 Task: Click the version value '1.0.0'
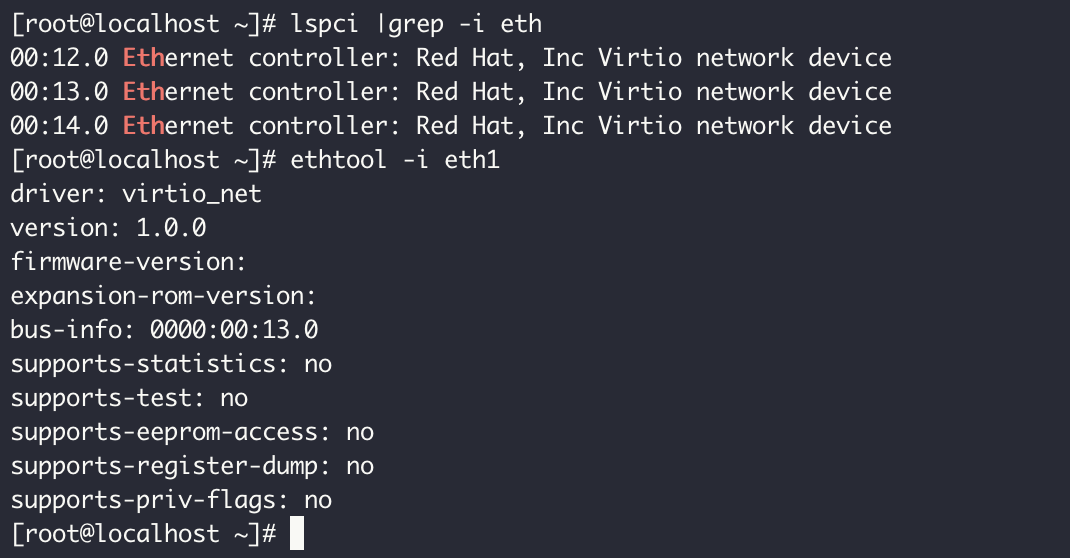tap(171, 227)
